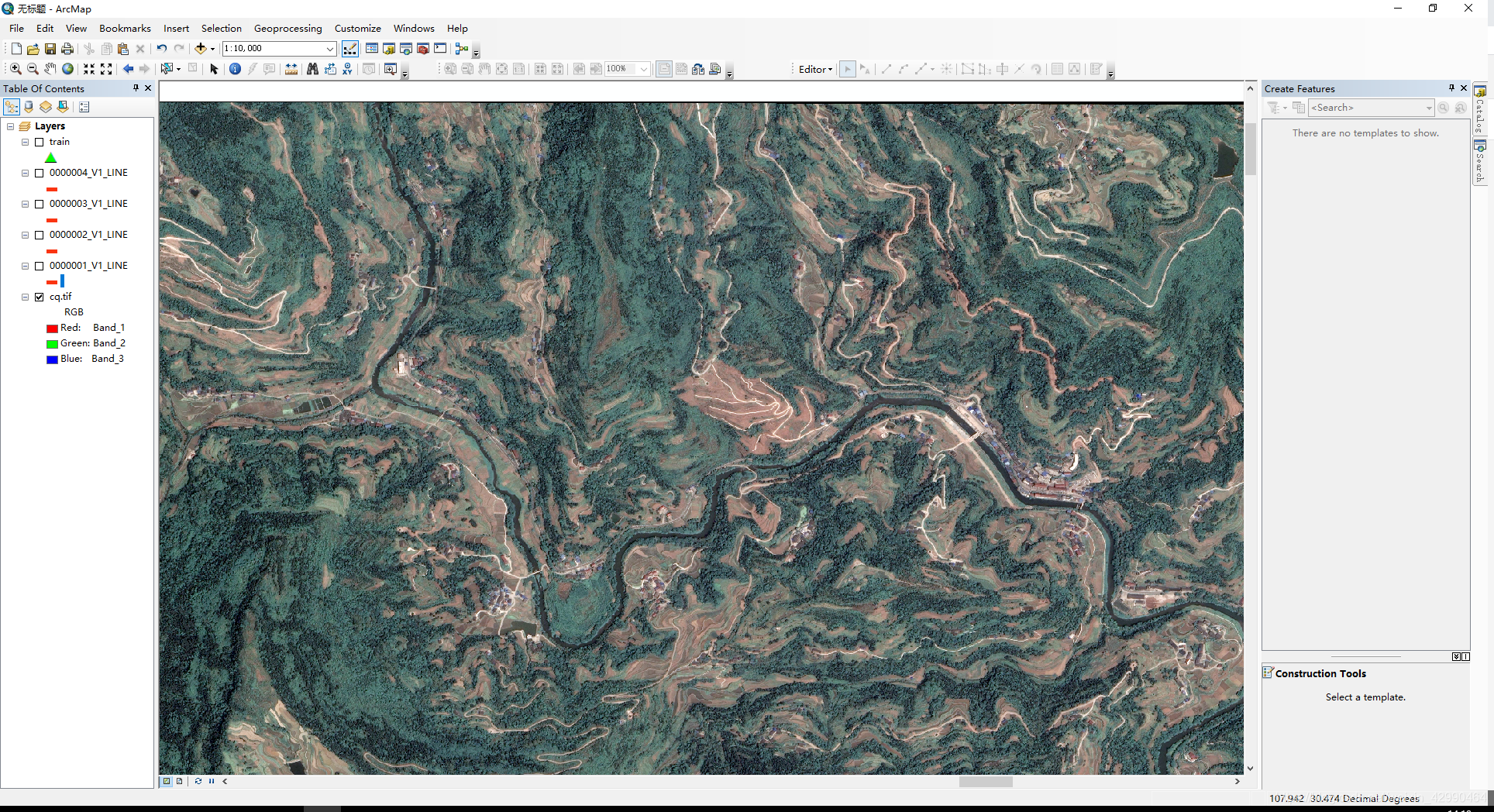Image resolution: width=1494 pixels, height=812 pixels.
Task: Turn on 0000002_V1_LINE layer visibility
Action: click(39, 235)
